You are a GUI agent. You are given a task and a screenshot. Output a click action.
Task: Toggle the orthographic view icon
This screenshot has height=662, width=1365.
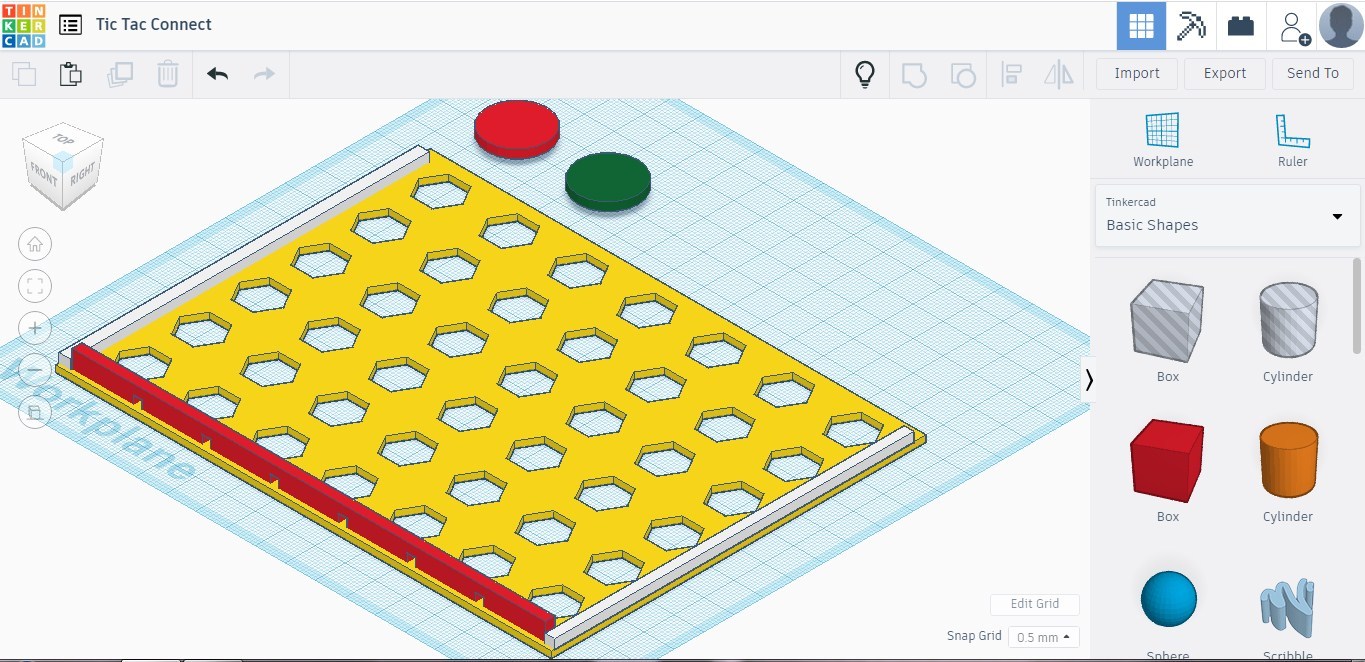pyautogui.click(x=35, y=412)
